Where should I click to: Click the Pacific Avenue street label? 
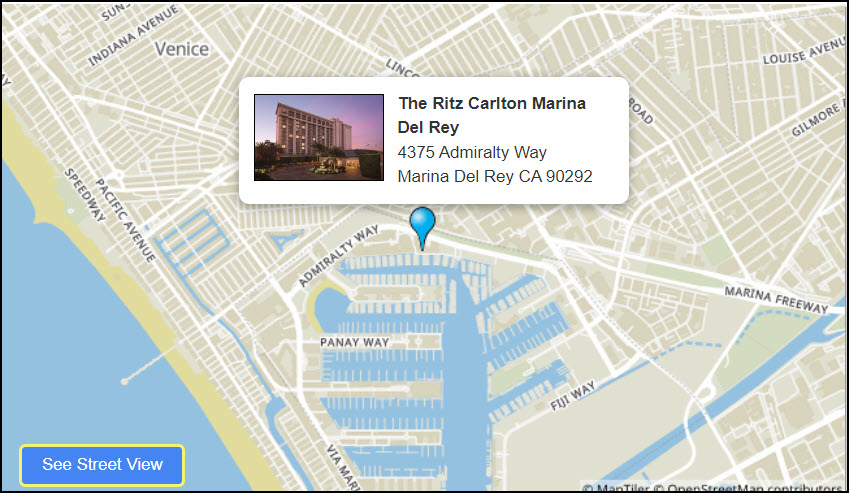click(126, 220)
